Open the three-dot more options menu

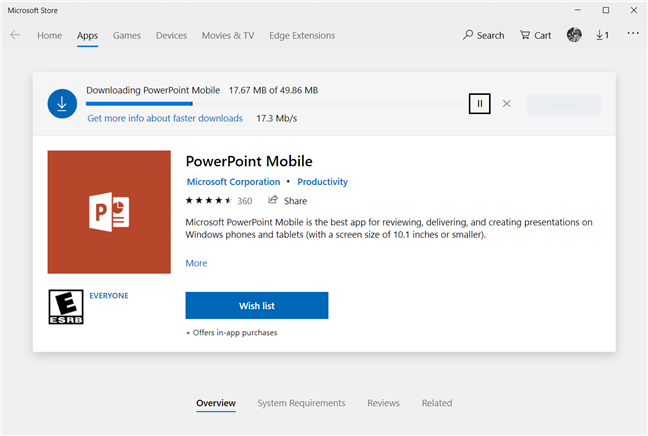pyautogui.click(x=632, y=34)
